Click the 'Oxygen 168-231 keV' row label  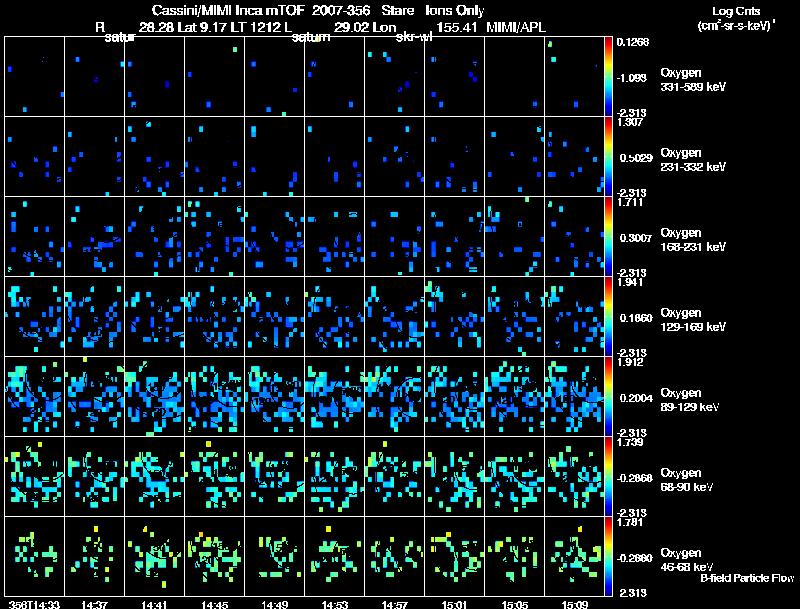pyautogui.click(x=693, y=240)
